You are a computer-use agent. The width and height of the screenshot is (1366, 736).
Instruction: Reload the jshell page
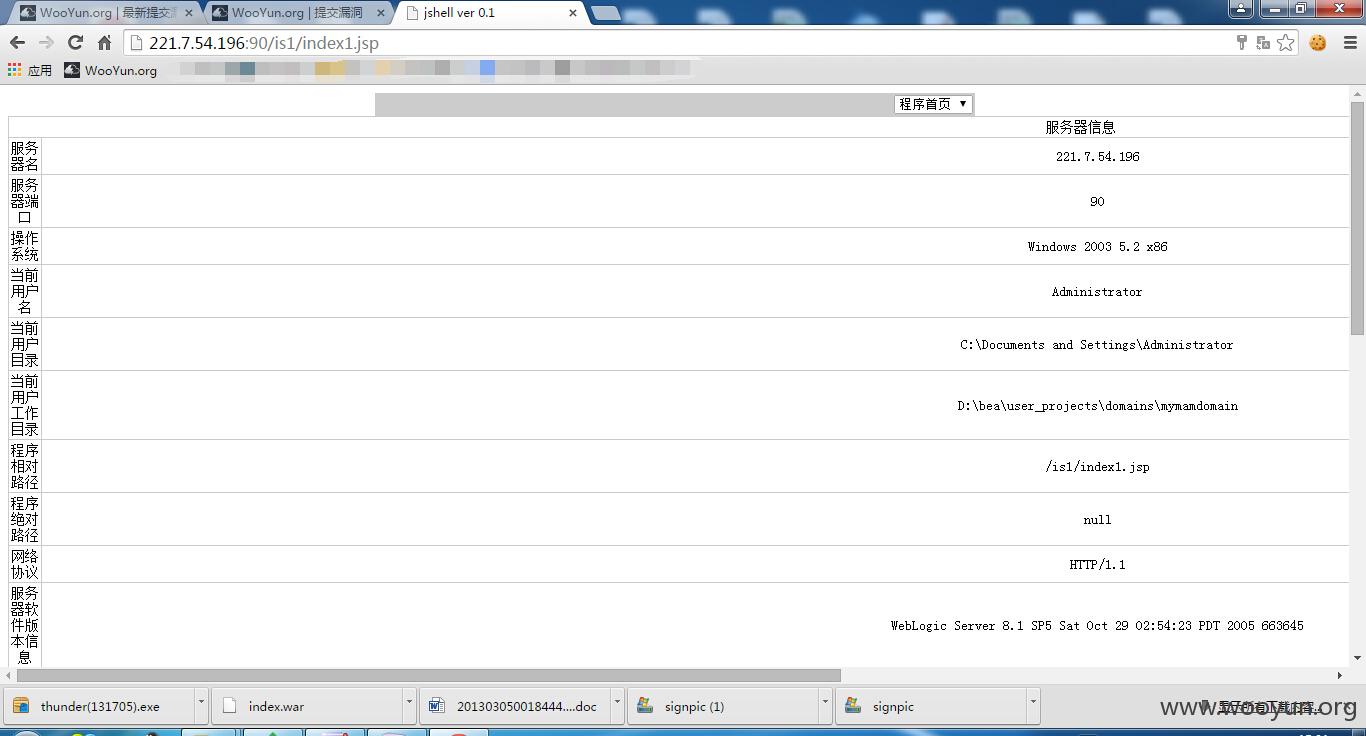click(x=75, y=42)
